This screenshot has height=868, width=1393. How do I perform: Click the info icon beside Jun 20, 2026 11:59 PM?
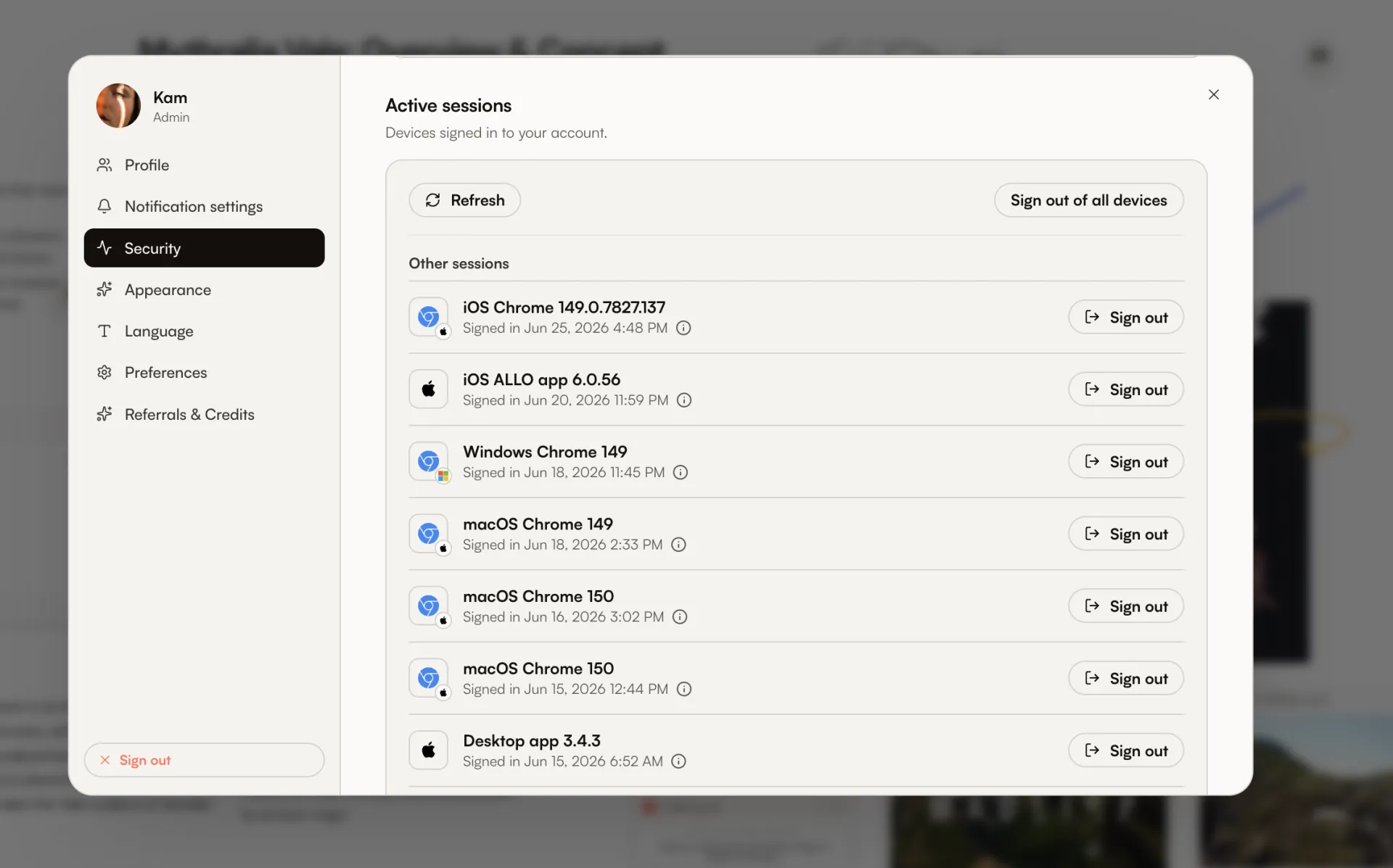[684, 400]
